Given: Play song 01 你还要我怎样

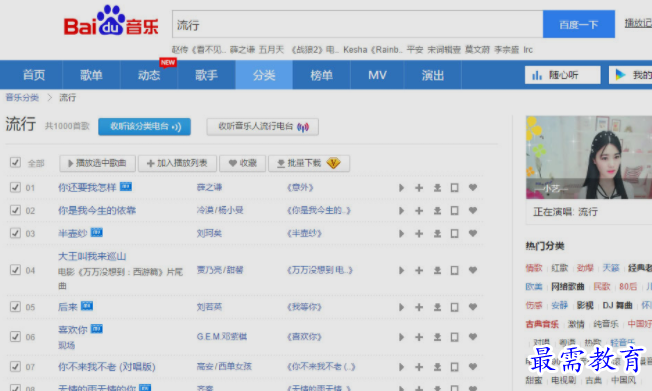Looking at the screenshot, I should coord(401,188).
